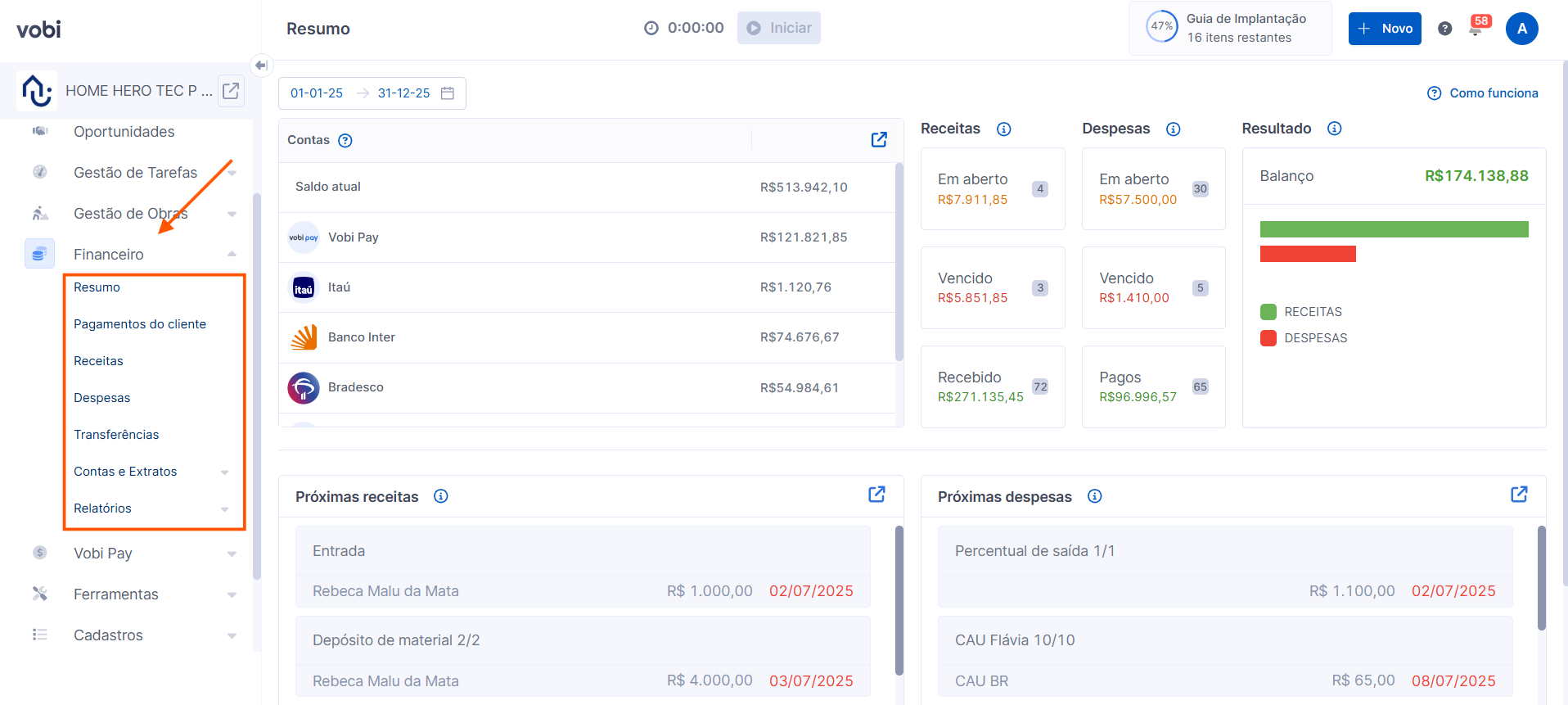Click the info icon beside Receitas
This screenshot has height=705, width=1568.
click(1004, 129)
